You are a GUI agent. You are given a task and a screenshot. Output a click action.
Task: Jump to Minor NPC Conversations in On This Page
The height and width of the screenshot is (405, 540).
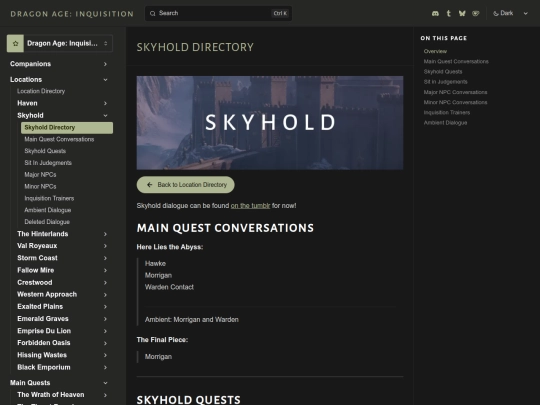(x=455, y=102)
